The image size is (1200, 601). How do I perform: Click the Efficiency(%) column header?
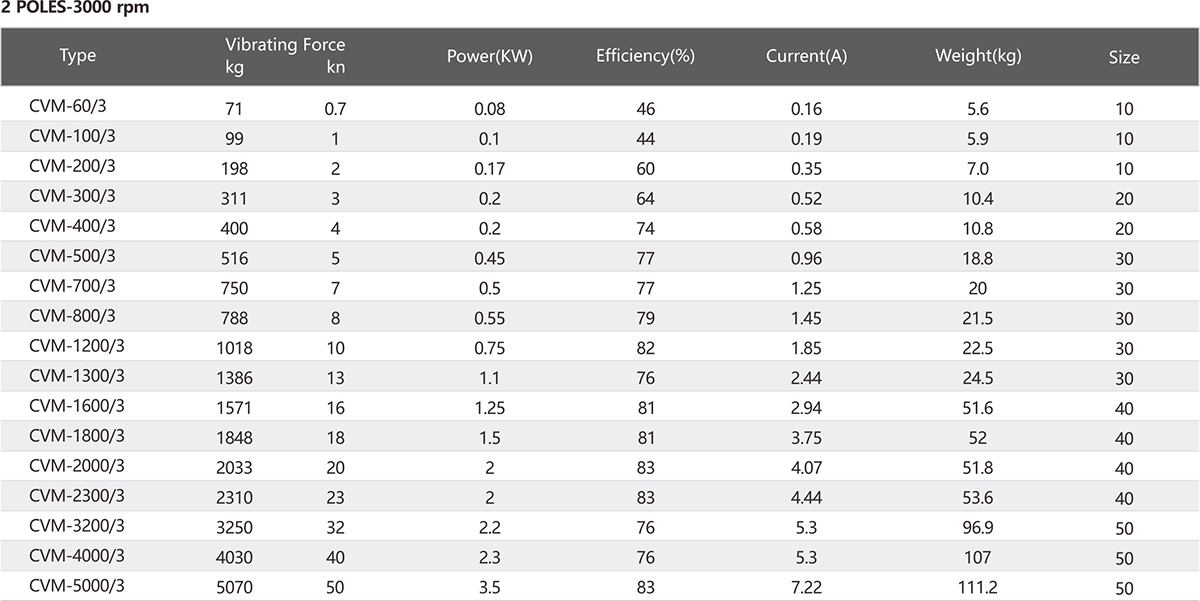(645, 56)
